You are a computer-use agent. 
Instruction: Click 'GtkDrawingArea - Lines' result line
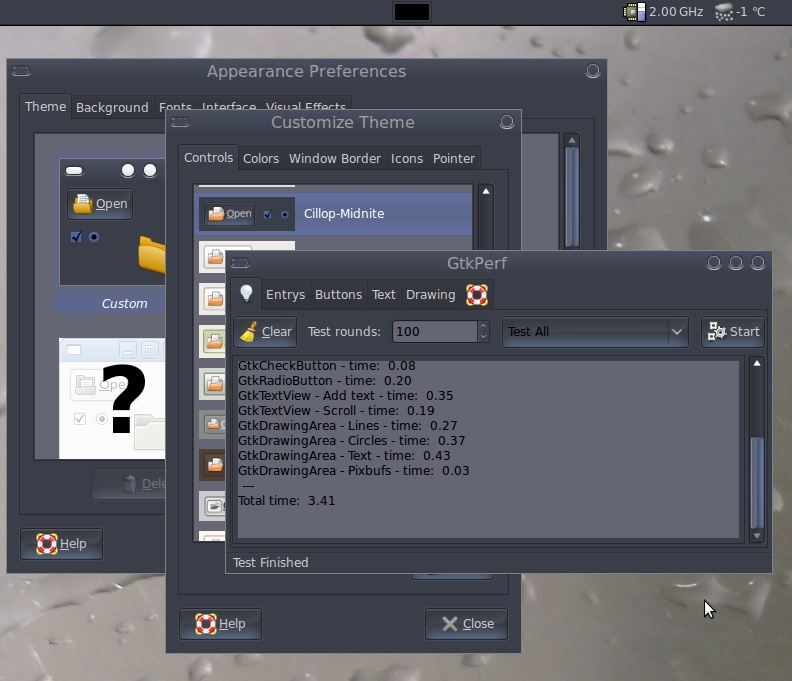348,426
